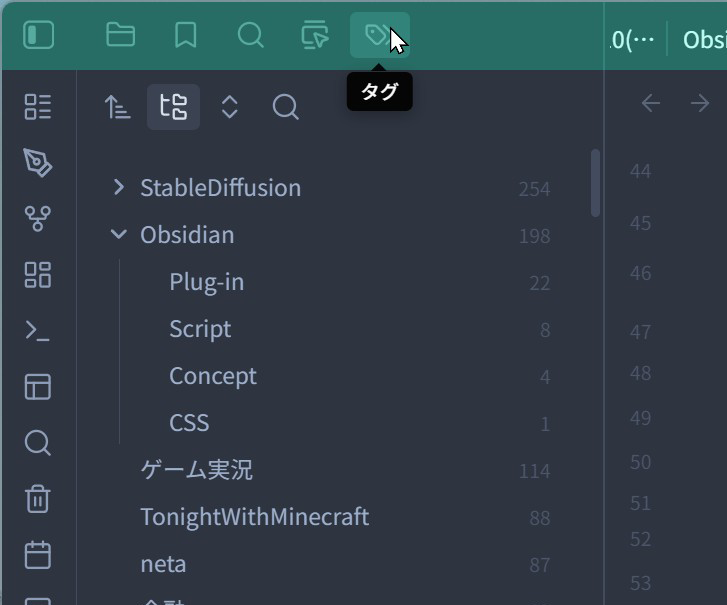Screen dimensions: 727x605
Task: Click the trash ribbon icon
Action: 38,498
